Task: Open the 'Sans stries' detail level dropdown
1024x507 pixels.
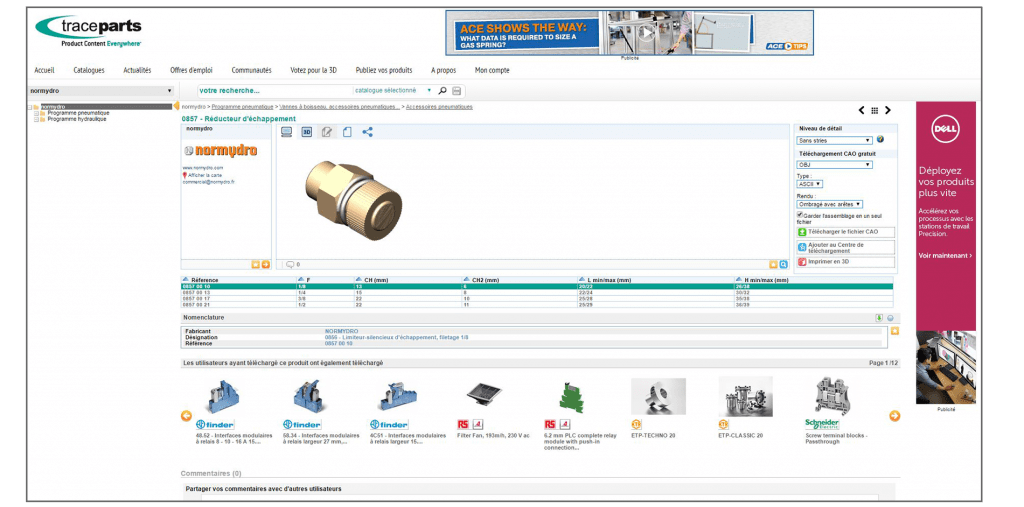Action: (834, 140)
